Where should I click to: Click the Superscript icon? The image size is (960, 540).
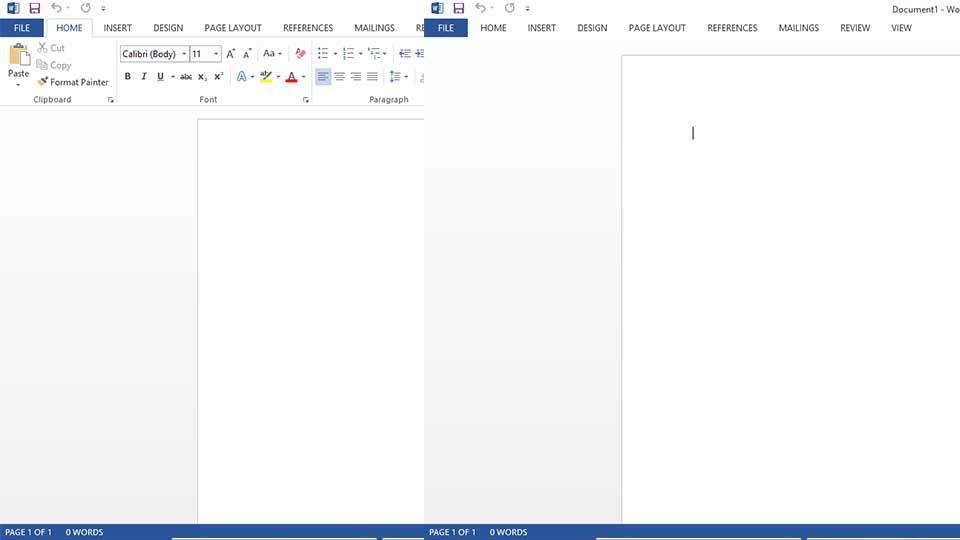click(218, 77)
